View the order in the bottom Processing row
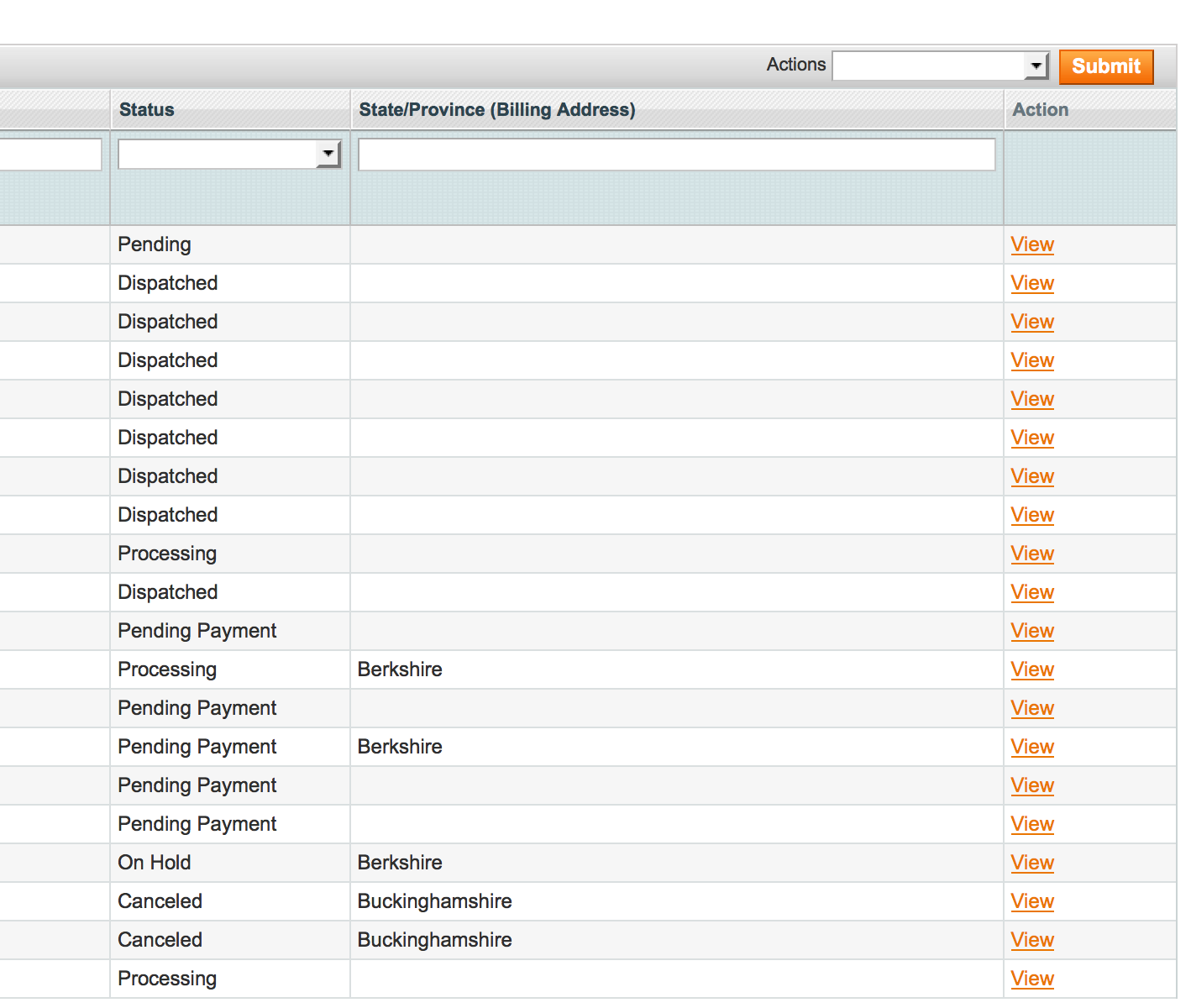Screen dimensions: 1191x1008 point(1031,978)
